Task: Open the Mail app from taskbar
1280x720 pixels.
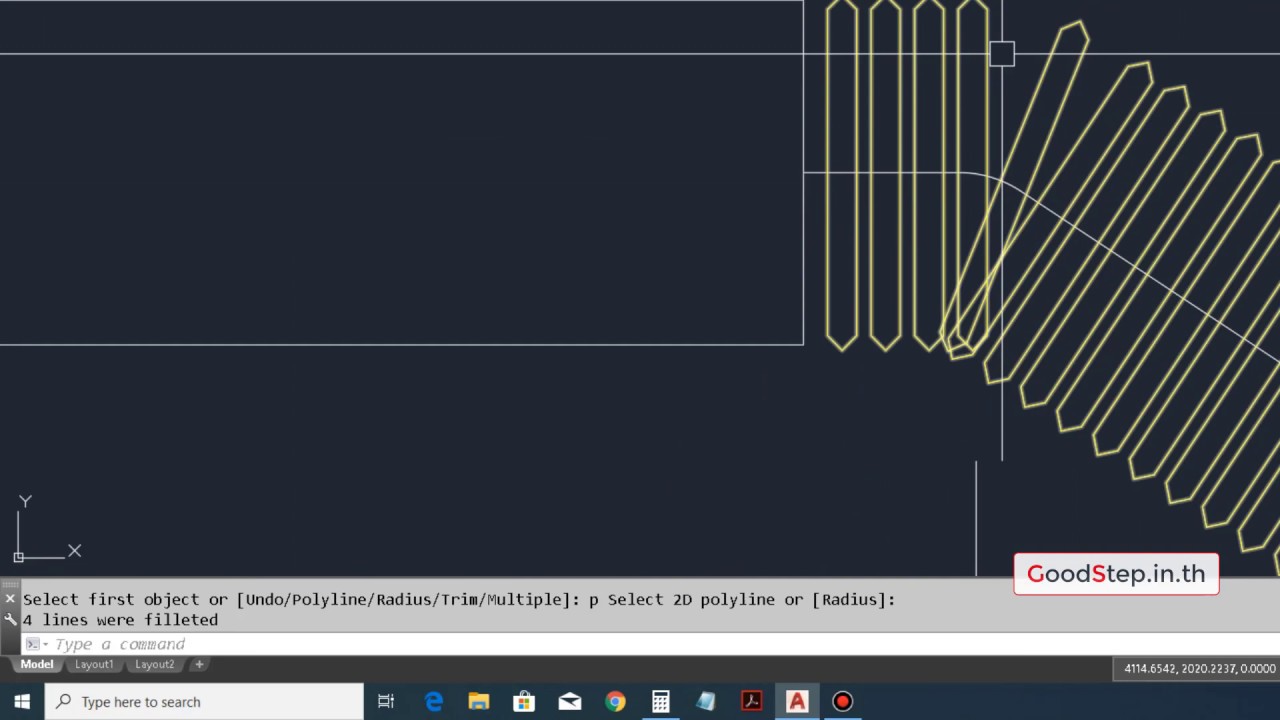Action: click(570, 702)
